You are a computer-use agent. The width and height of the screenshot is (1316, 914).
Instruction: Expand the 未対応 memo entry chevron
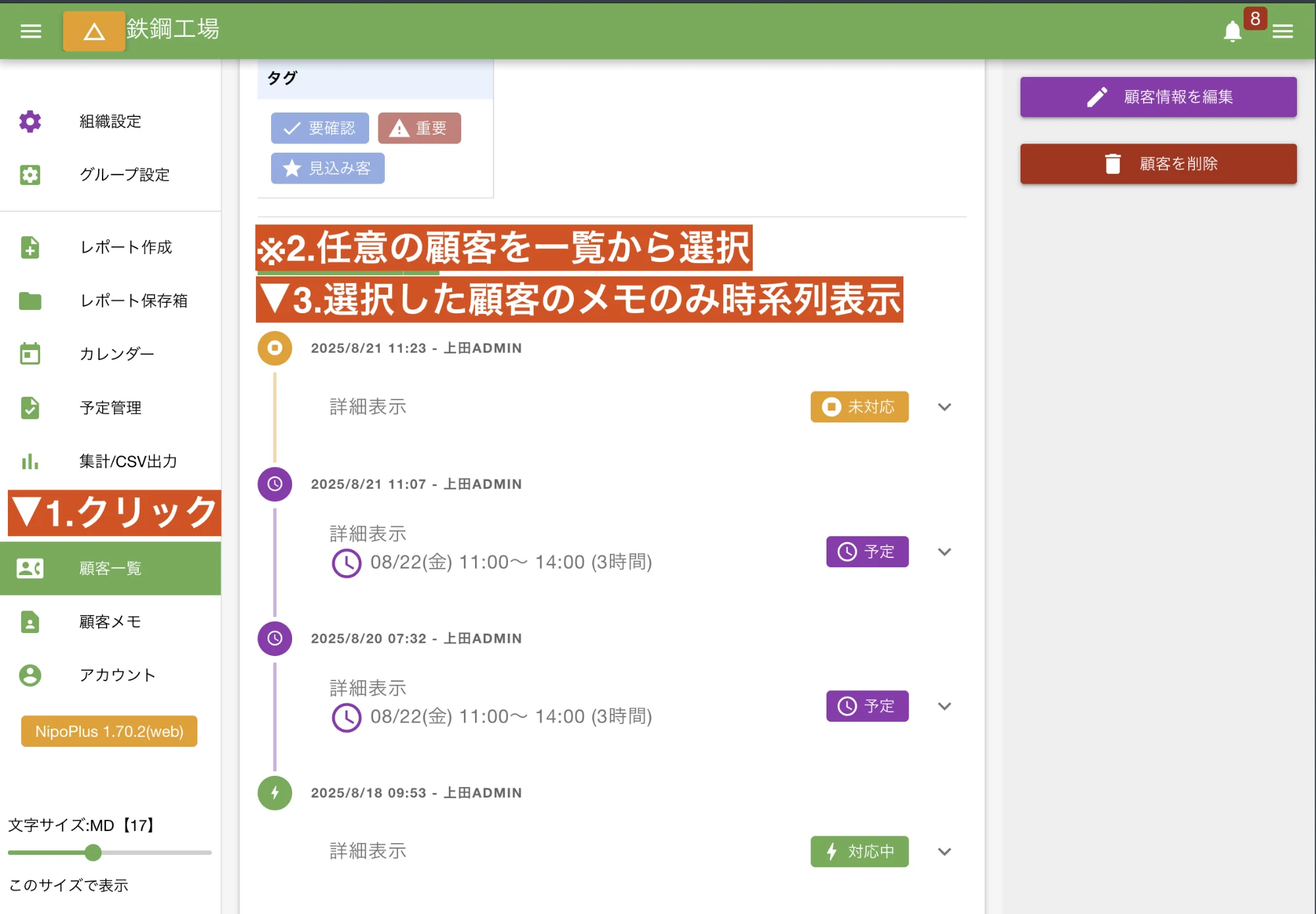(944, 407)
